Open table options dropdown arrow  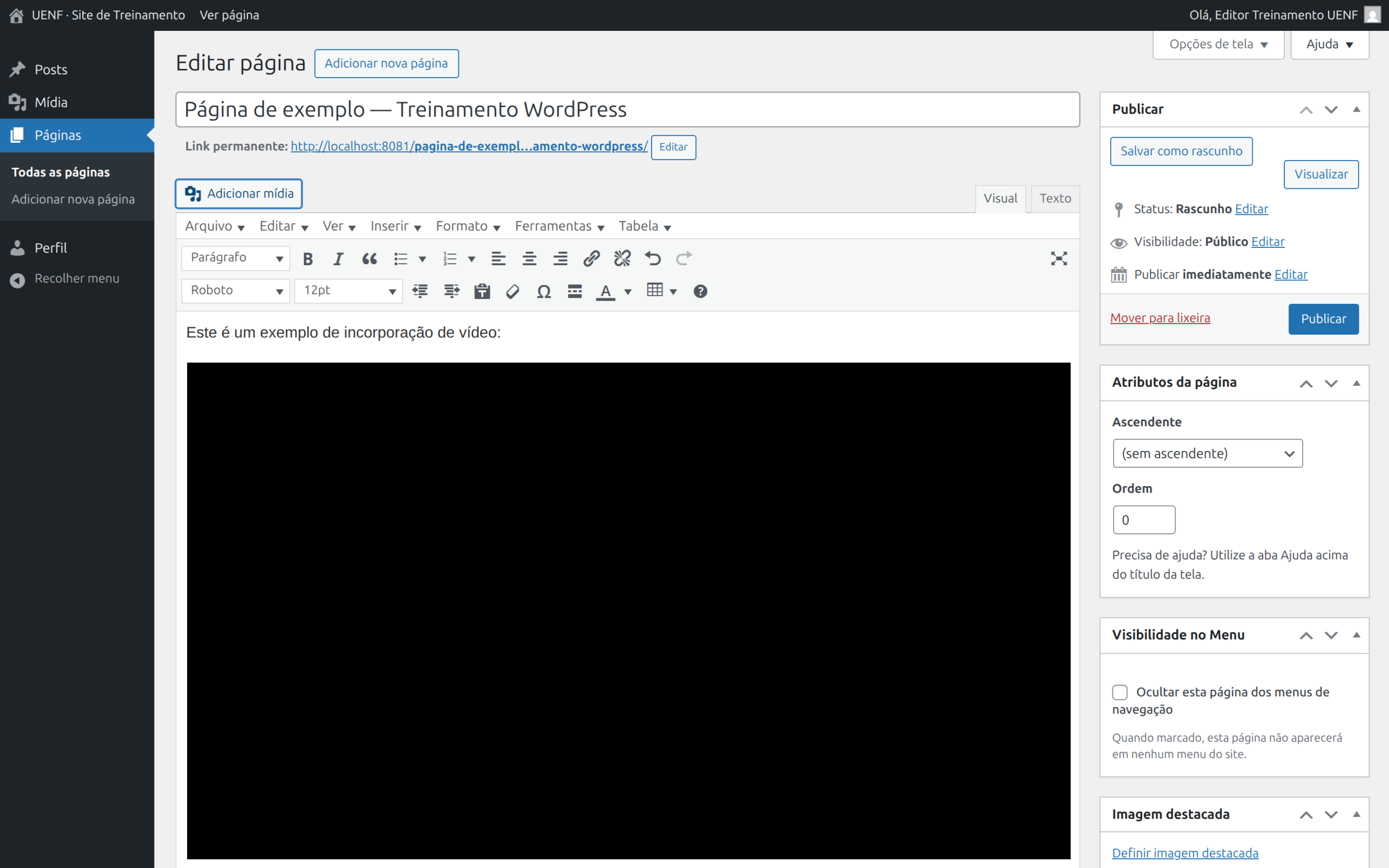pyautogui.click(x=673, y=292)
